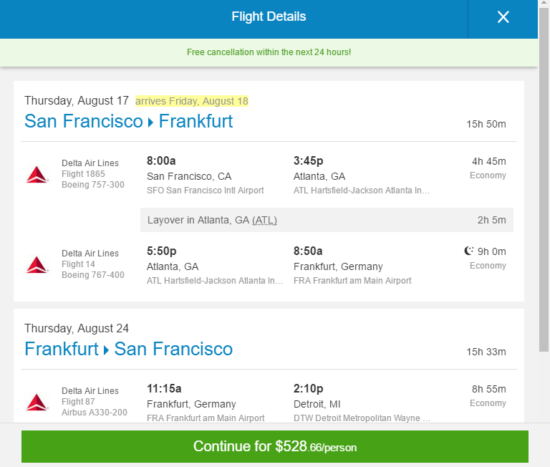Viewport: 550px width, 467px height.
Task: Click the ATL abbreviation in layover row
Action: (x=264, y=220)
